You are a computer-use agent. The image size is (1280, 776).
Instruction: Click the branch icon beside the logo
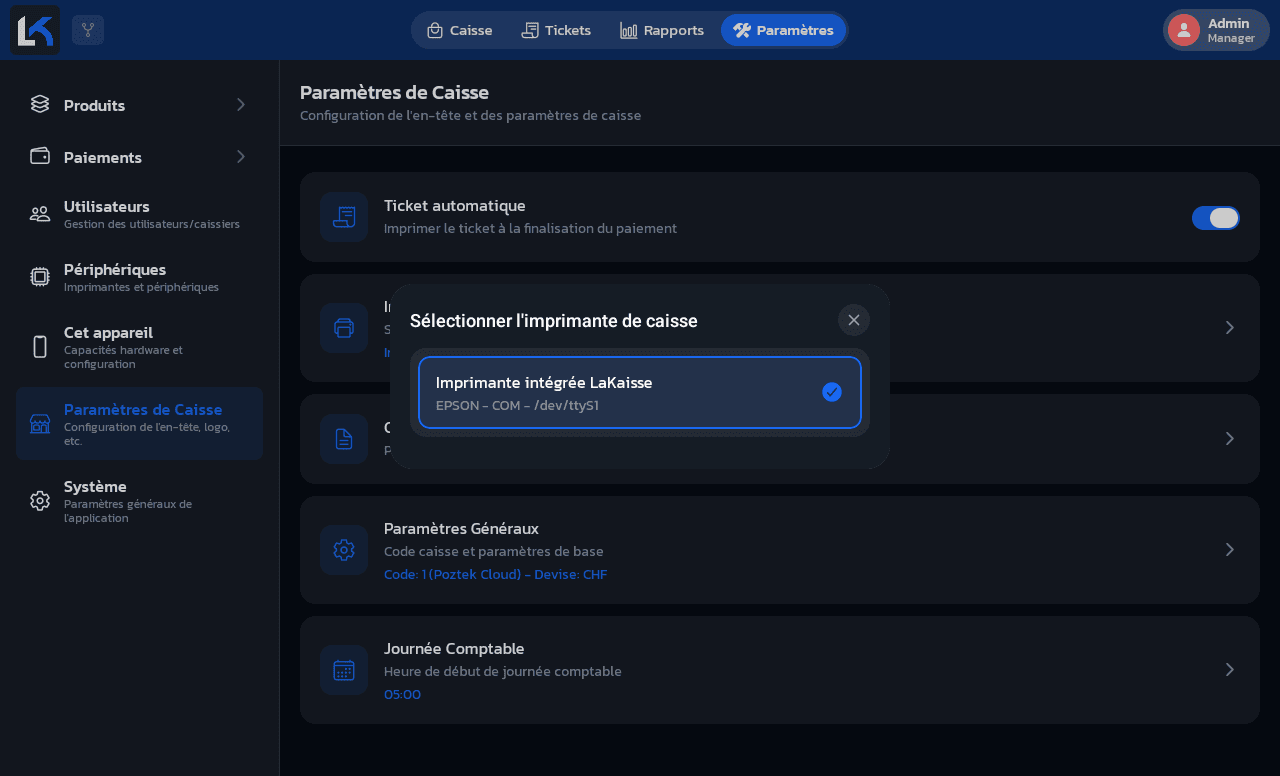pyautogui.click(x=88, y=30)
